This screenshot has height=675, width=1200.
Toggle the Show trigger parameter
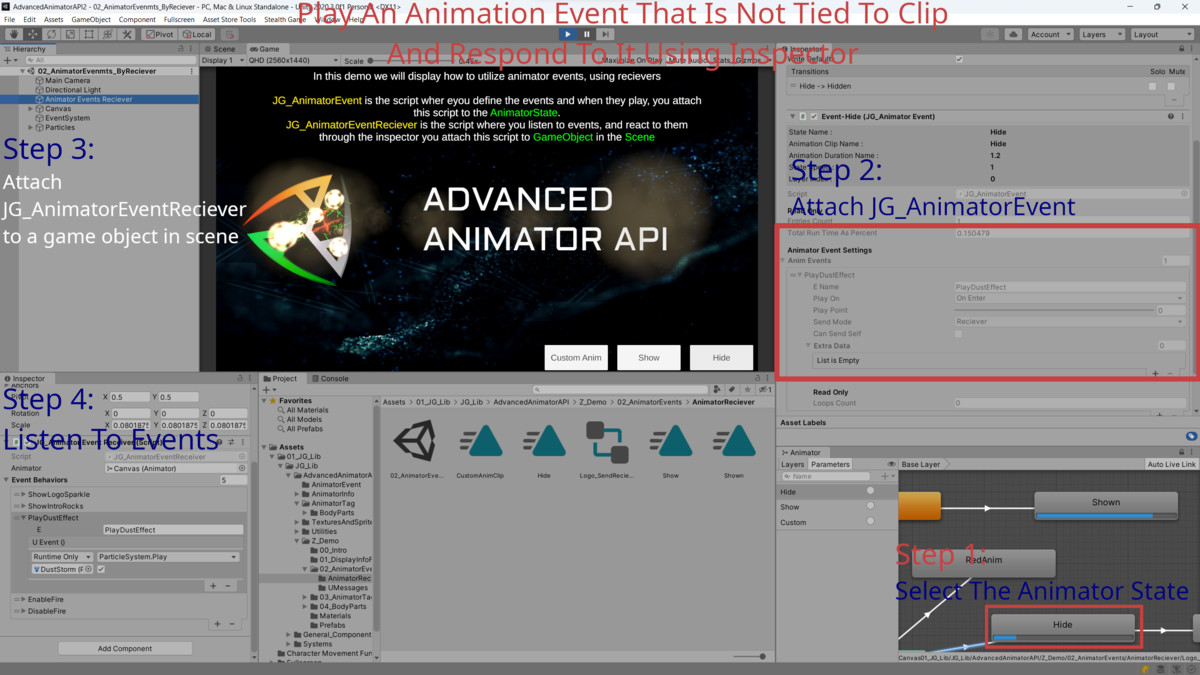[x=870, y=507]
